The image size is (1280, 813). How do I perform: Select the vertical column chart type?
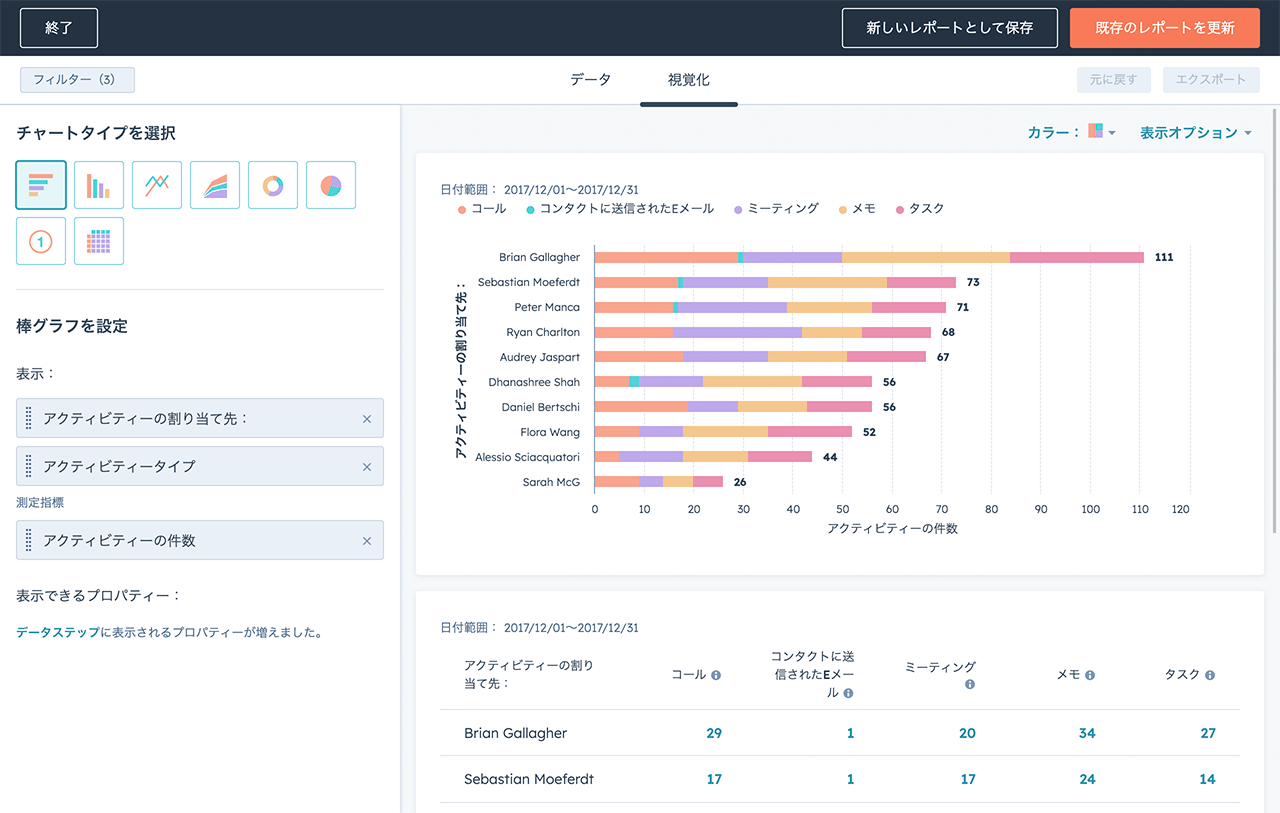[x=99, y=185]
